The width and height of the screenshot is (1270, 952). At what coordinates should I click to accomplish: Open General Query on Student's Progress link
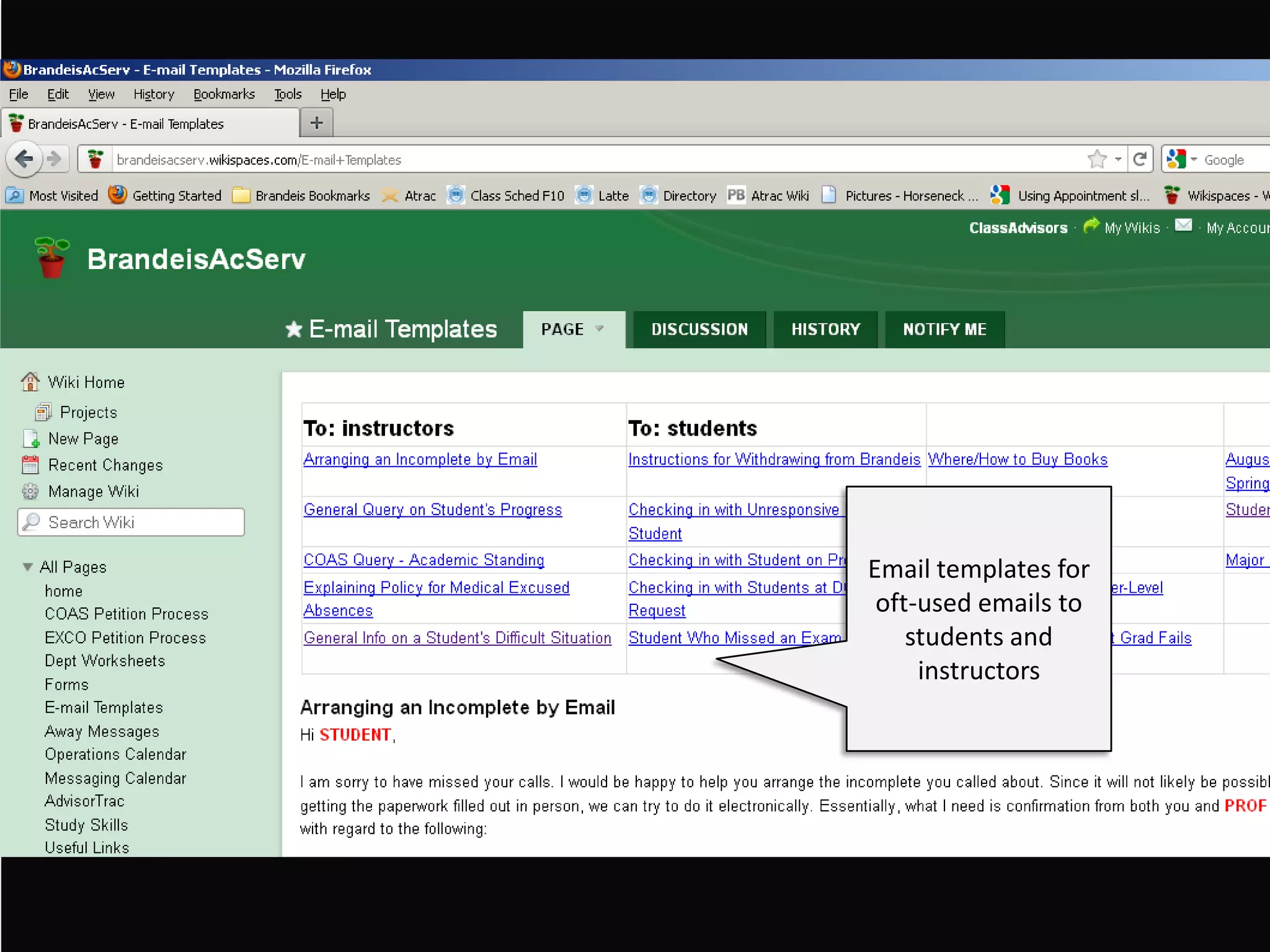(x=433, y=509)
